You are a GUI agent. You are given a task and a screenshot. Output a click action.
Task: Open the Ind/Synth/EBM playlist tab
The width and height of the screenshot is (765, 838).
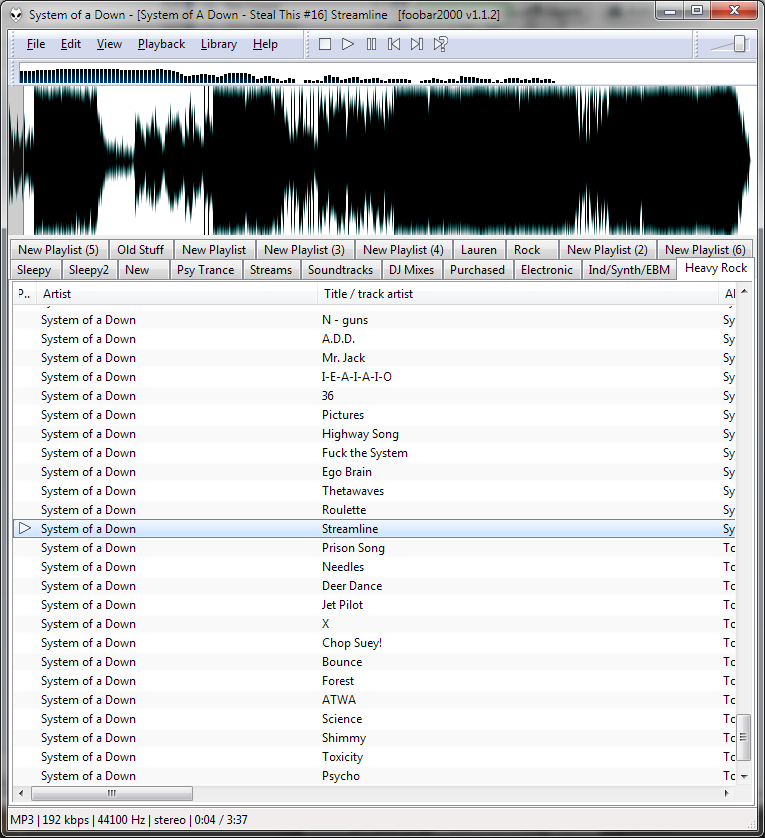point(629,270)
